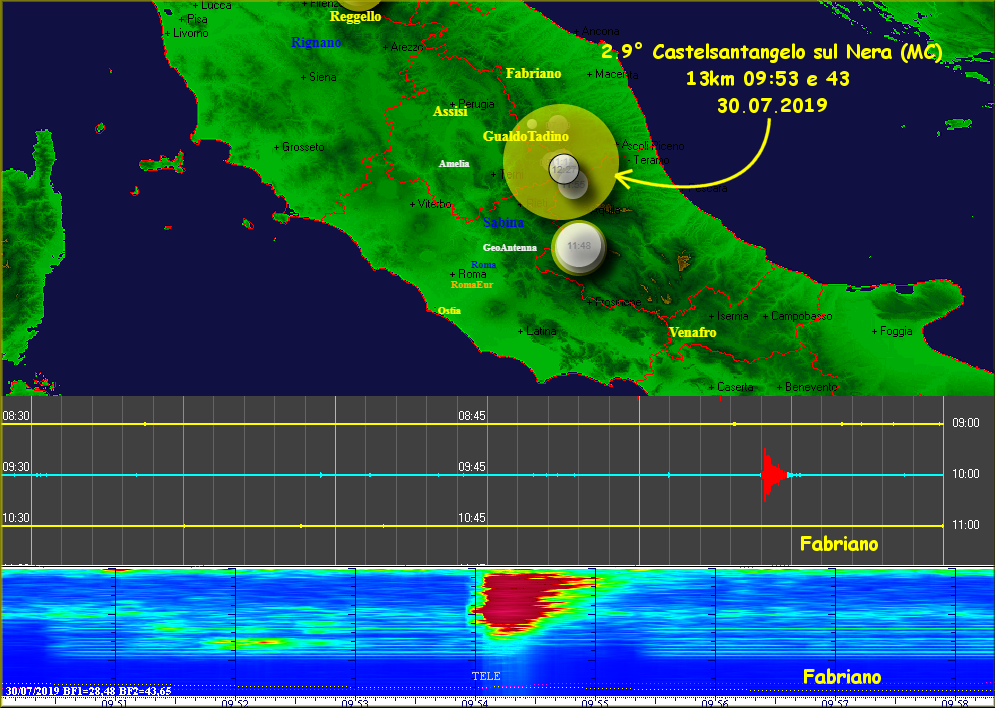Screen dimensions: 995x708
Task: Click the 30.07.2019 event date text
Action: click(x=772, y=105)
